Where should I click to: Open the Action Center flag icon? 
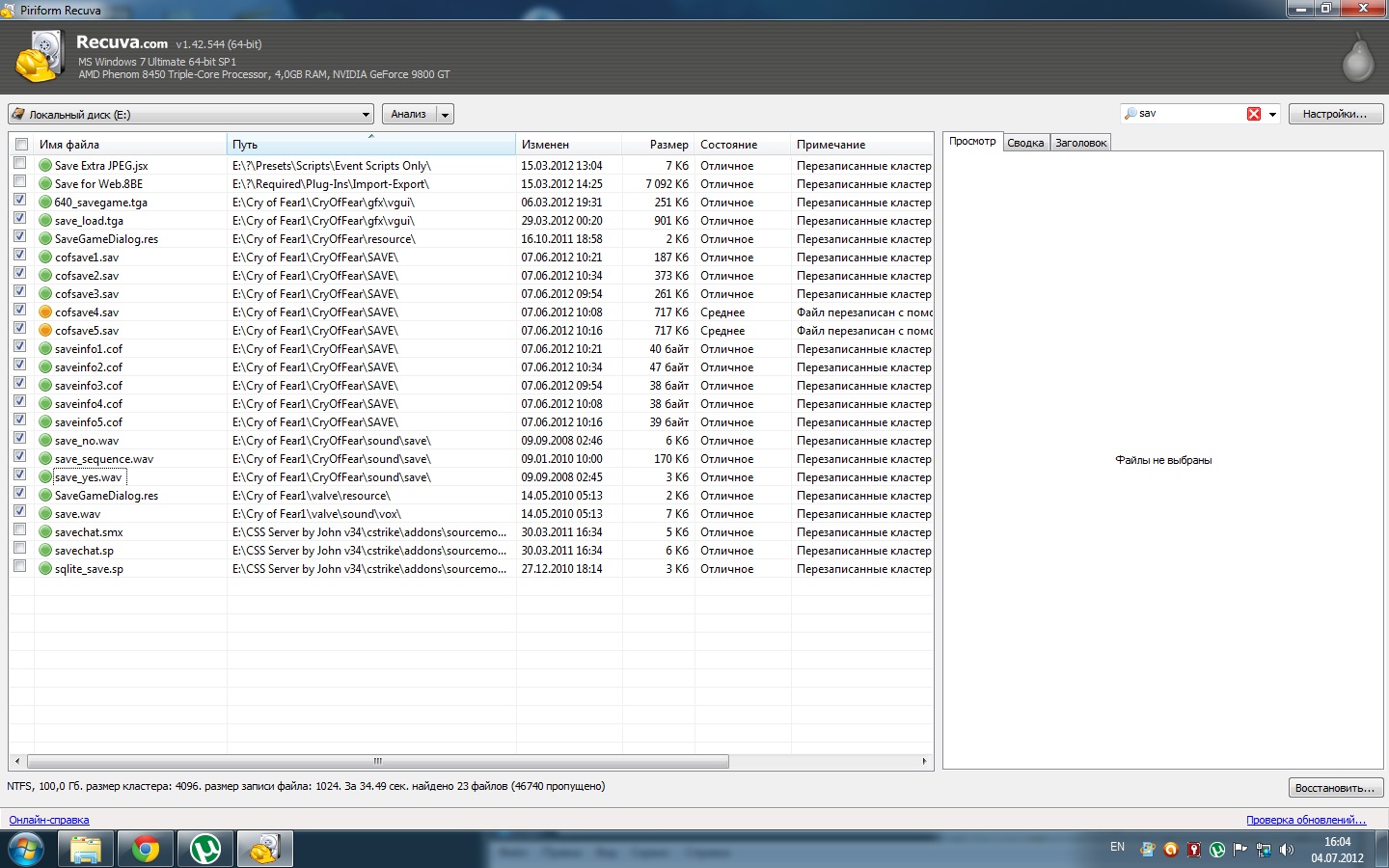[1240, 850]
